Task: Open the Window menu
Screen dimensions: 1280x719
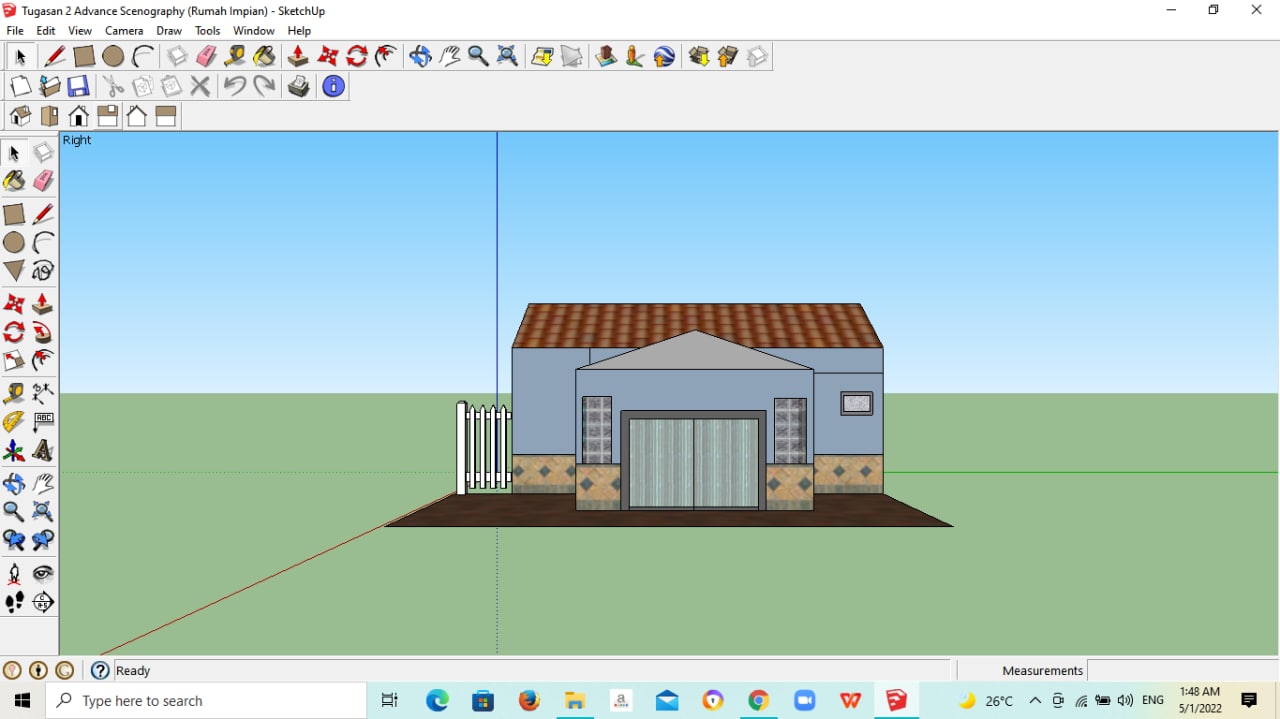Action: point(253,31)
